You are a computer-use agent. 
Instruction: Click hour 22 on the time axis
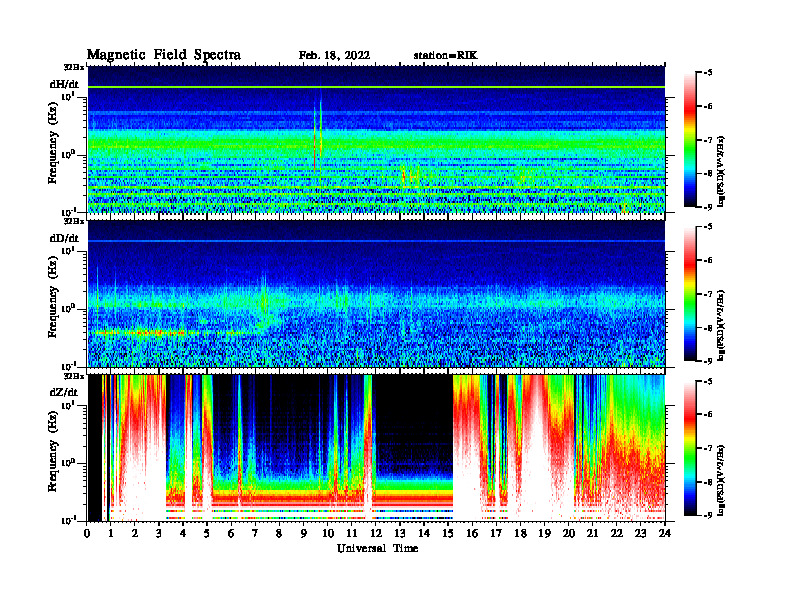(x=617, y=533)
